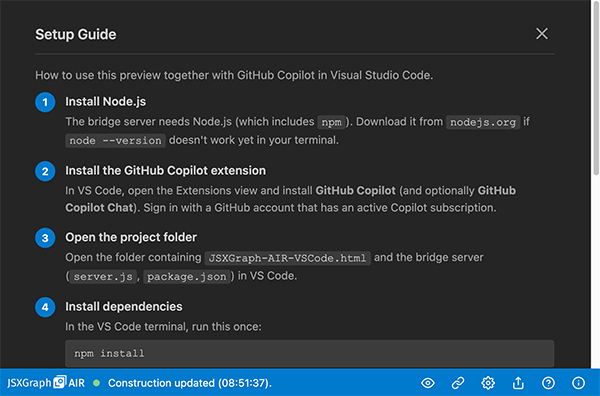Close the Setup Guide dialog
600x396 pixels.
pos(541,34)
